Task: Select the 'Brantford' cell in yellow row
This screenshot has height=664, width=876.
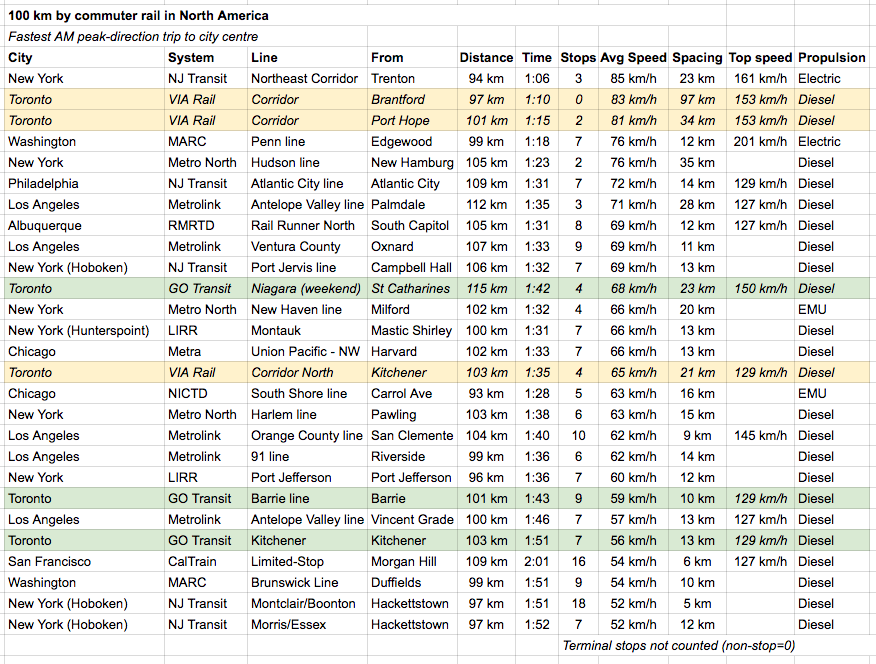Action: [x=398, y=99]
